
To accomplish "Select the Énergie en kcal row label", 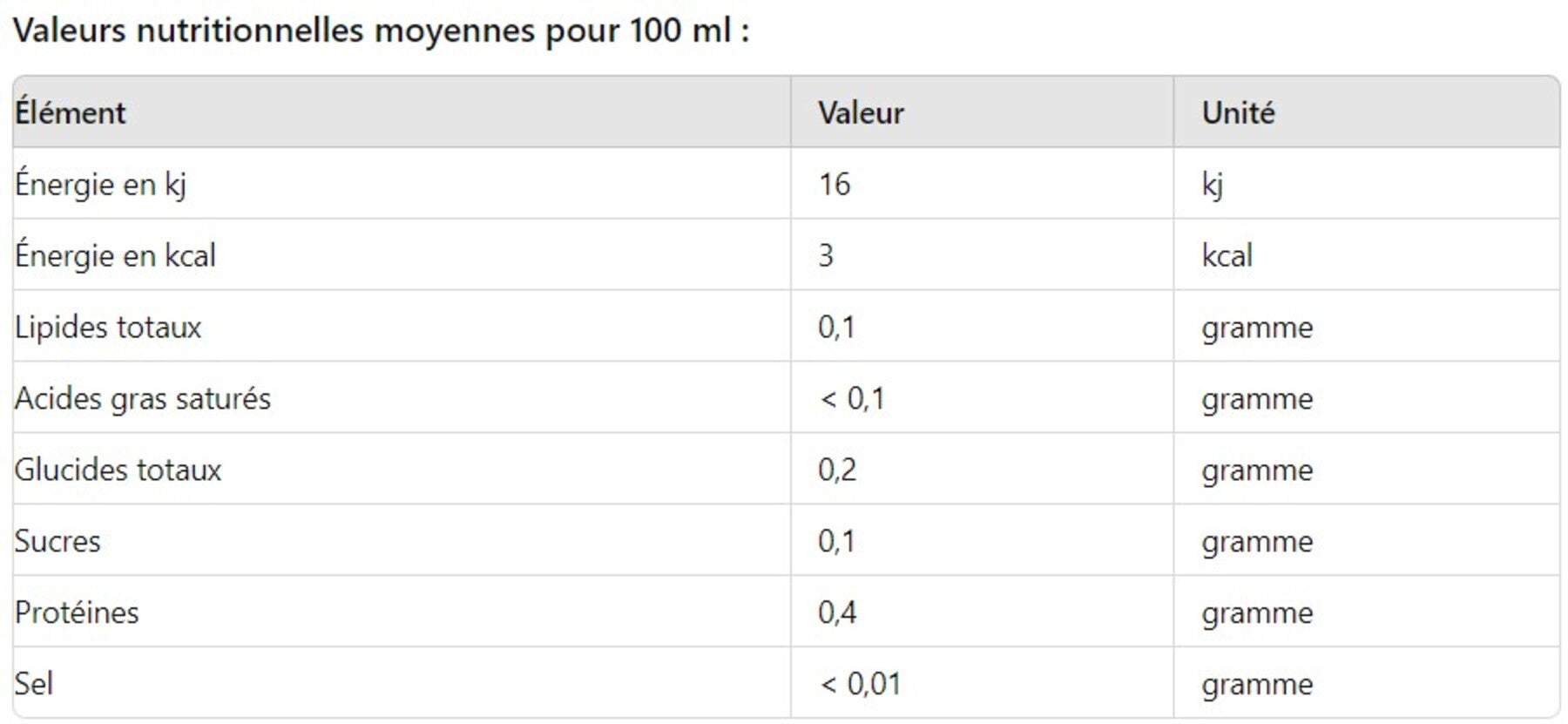I will tap(115, 256).
